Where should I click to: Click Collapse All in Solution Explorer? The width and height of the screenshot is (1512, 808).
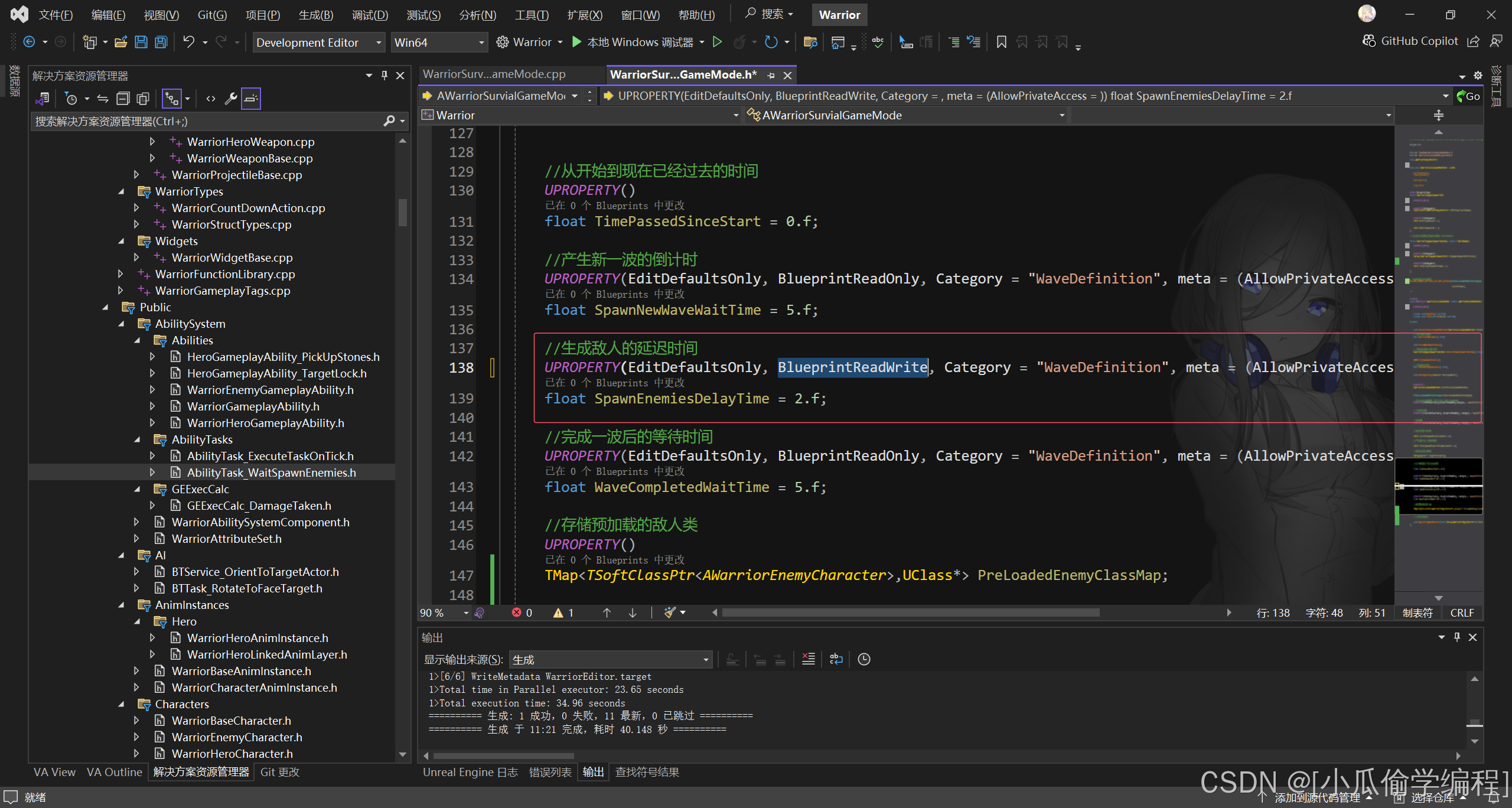coord(123,99)
